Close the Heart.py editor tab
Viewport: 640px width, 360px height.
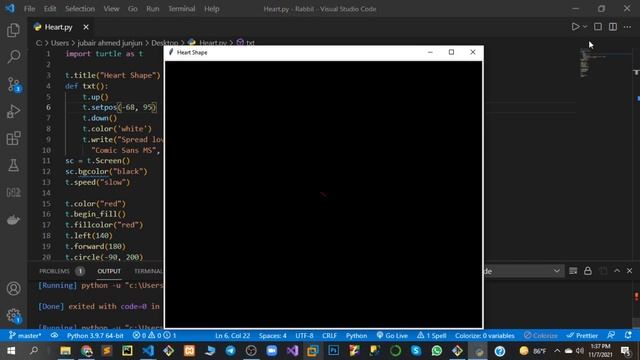click(x=86, y=27)
